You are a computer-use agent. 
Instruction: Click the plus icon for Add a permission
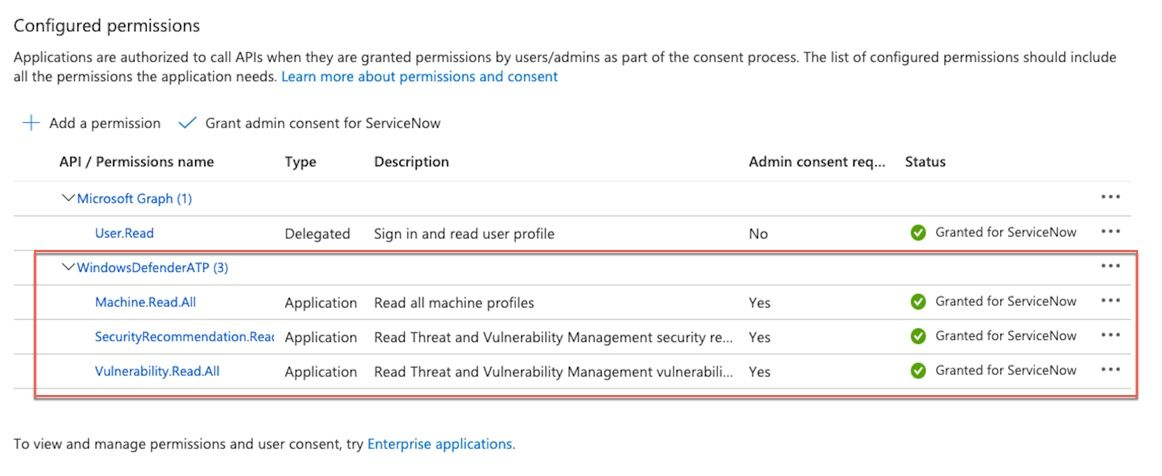(31, 123)
